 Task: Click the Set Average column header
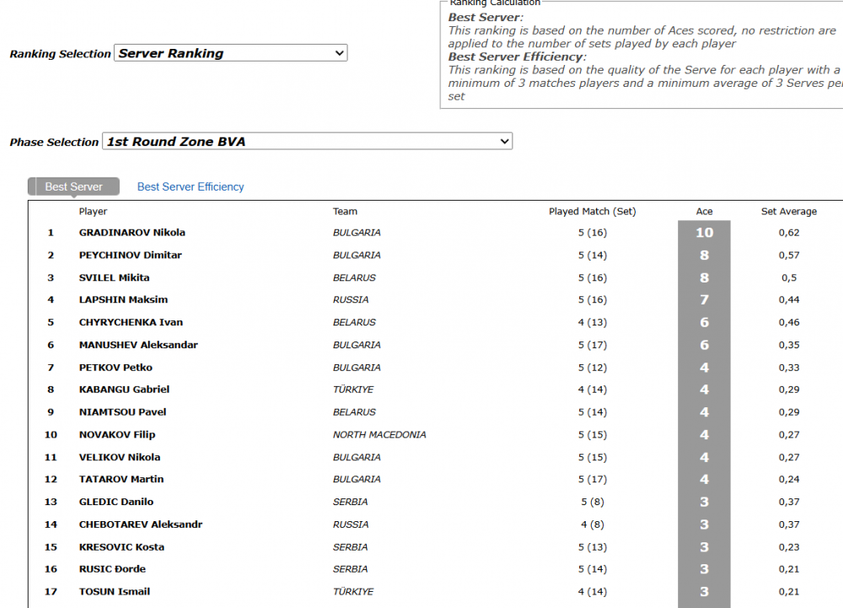(789, 211)
